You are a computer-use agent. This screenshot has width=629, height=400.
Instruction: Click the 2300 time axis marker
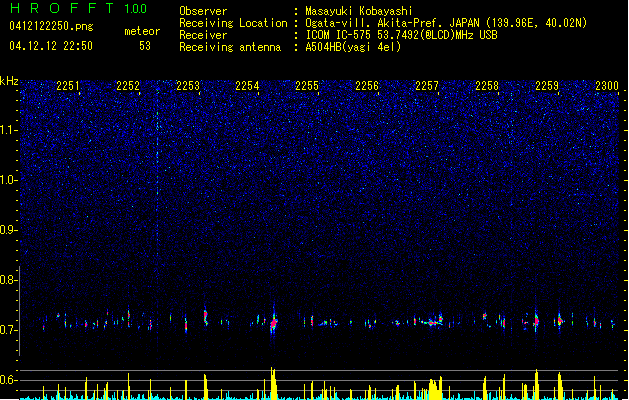click(607, 86)
